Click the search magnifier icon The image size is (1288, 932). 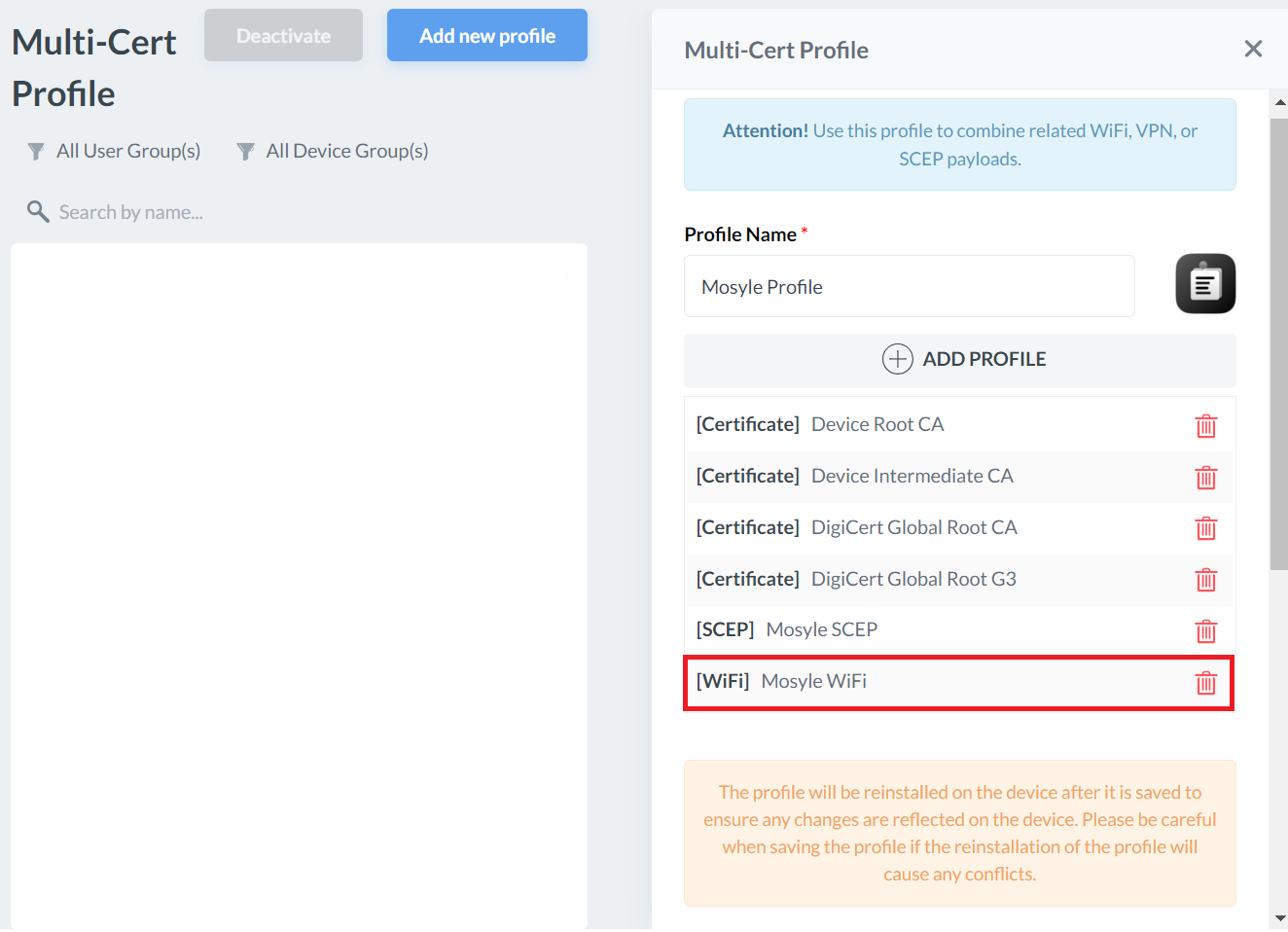38,212
